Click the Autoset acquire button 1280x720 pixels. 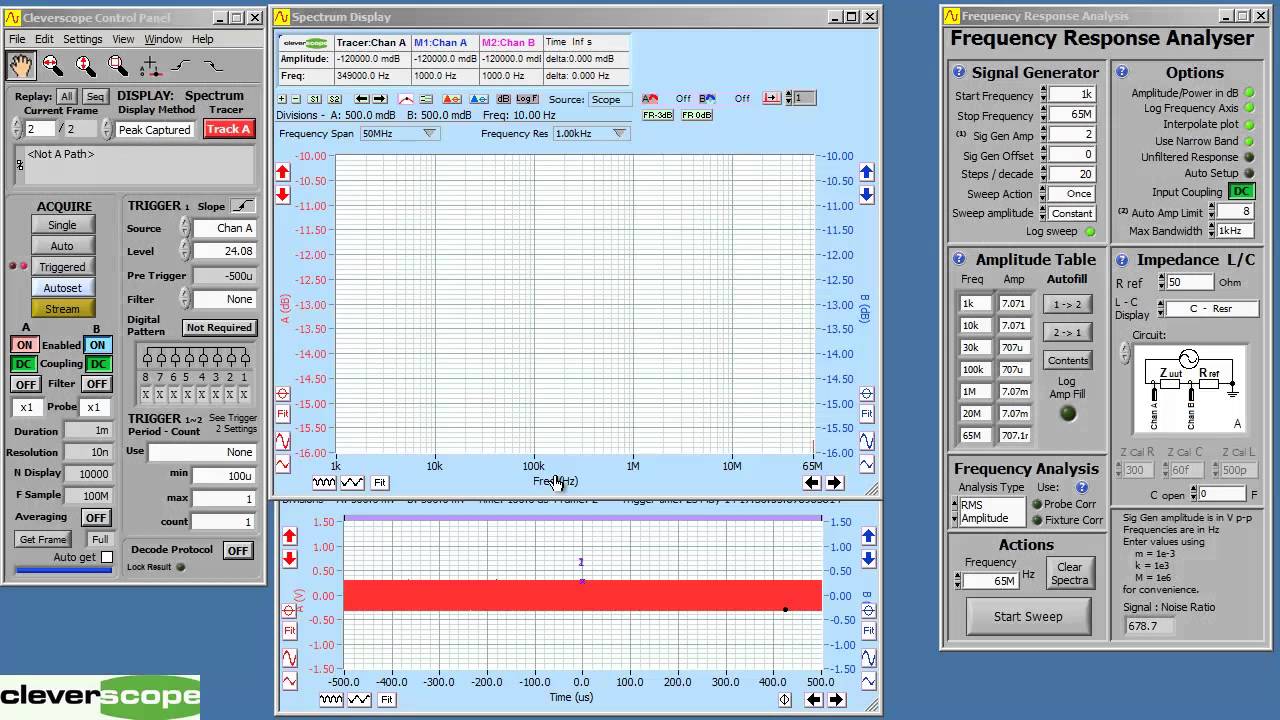(62, 288)
